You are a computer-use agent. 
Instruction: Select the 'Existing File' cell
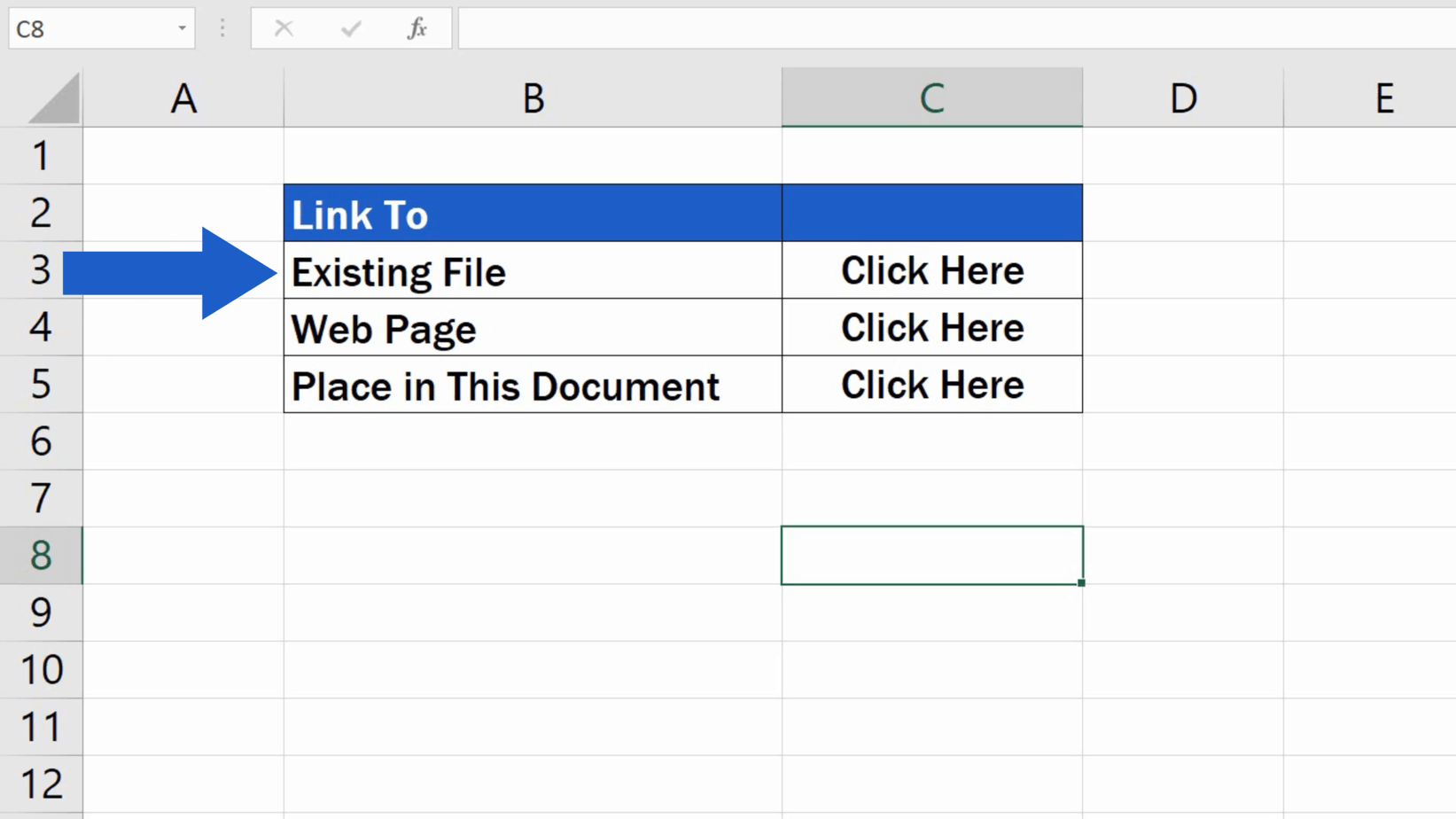(533, 271)
